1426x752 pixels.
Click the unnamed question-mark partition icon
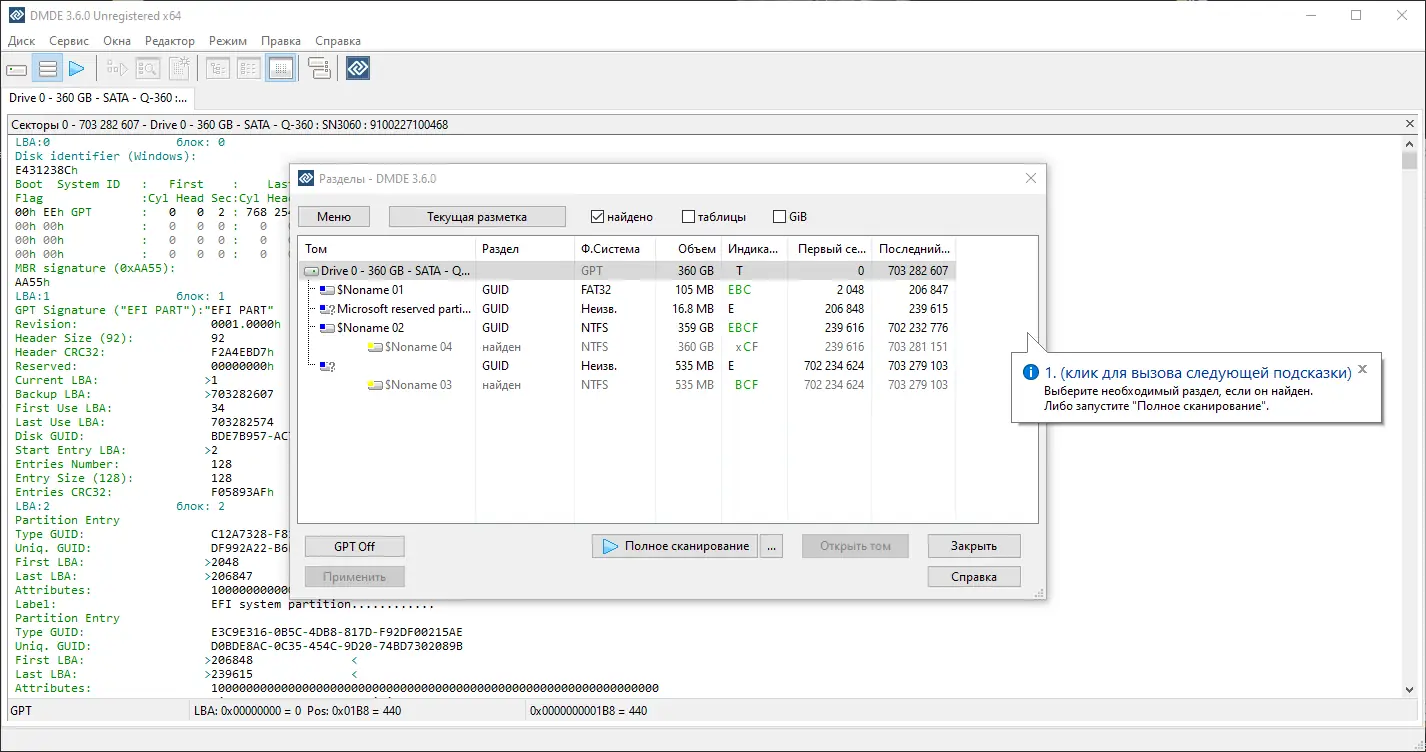327,366
